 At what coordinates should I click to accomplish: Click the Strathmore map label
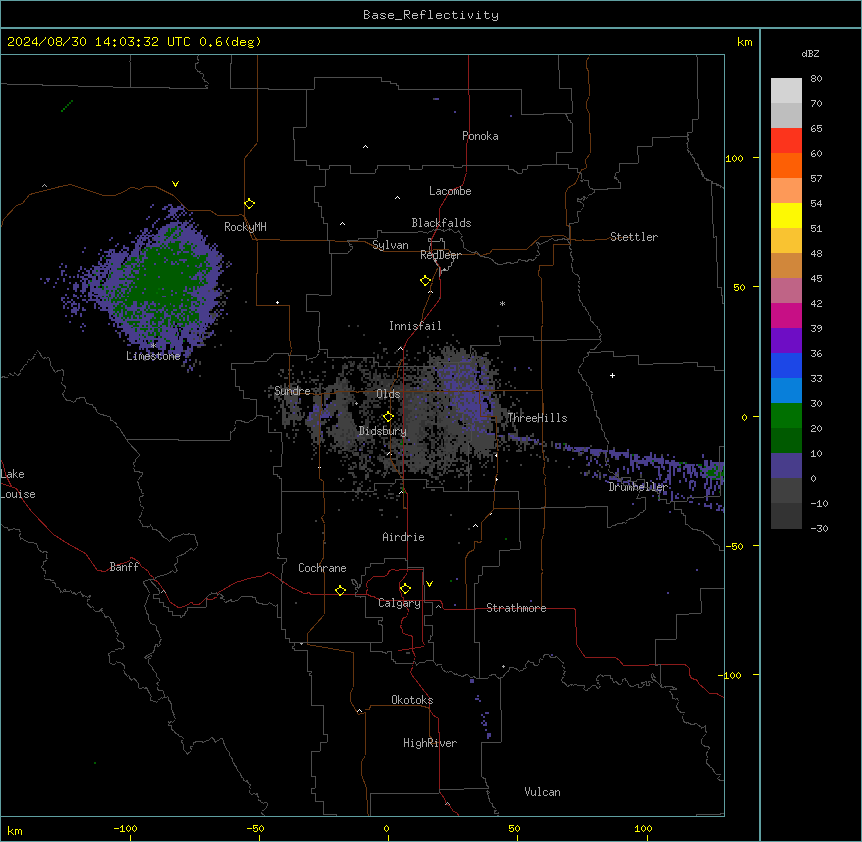coord(516,608)
